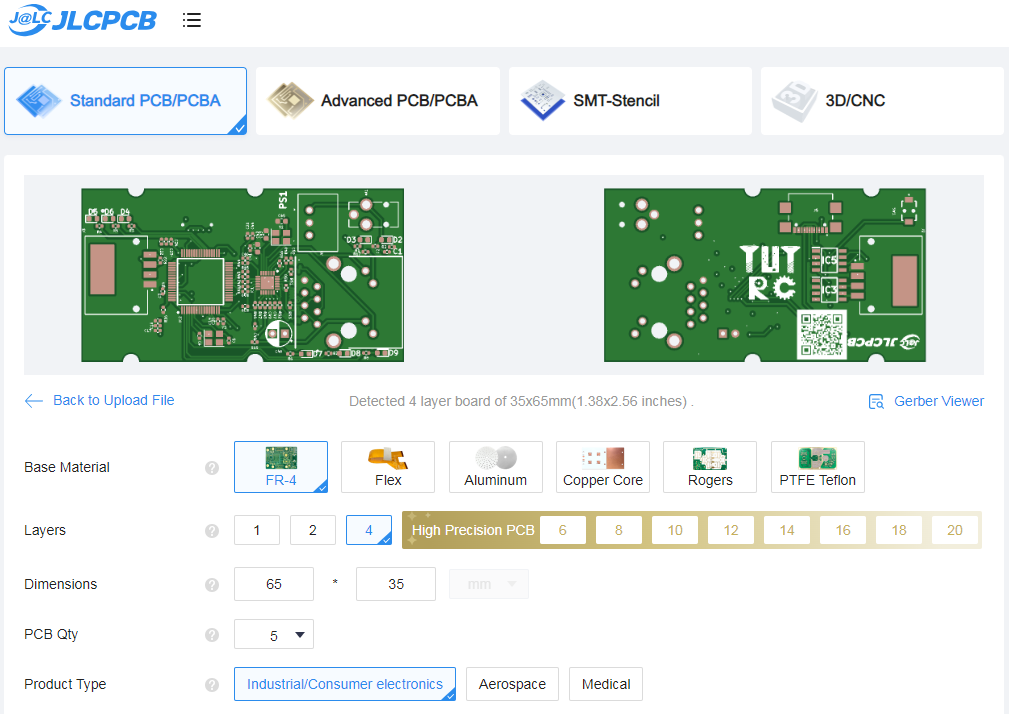Click the width dimension field showing 65
This screenshot has height=714, width=1009.
point(273,584)
